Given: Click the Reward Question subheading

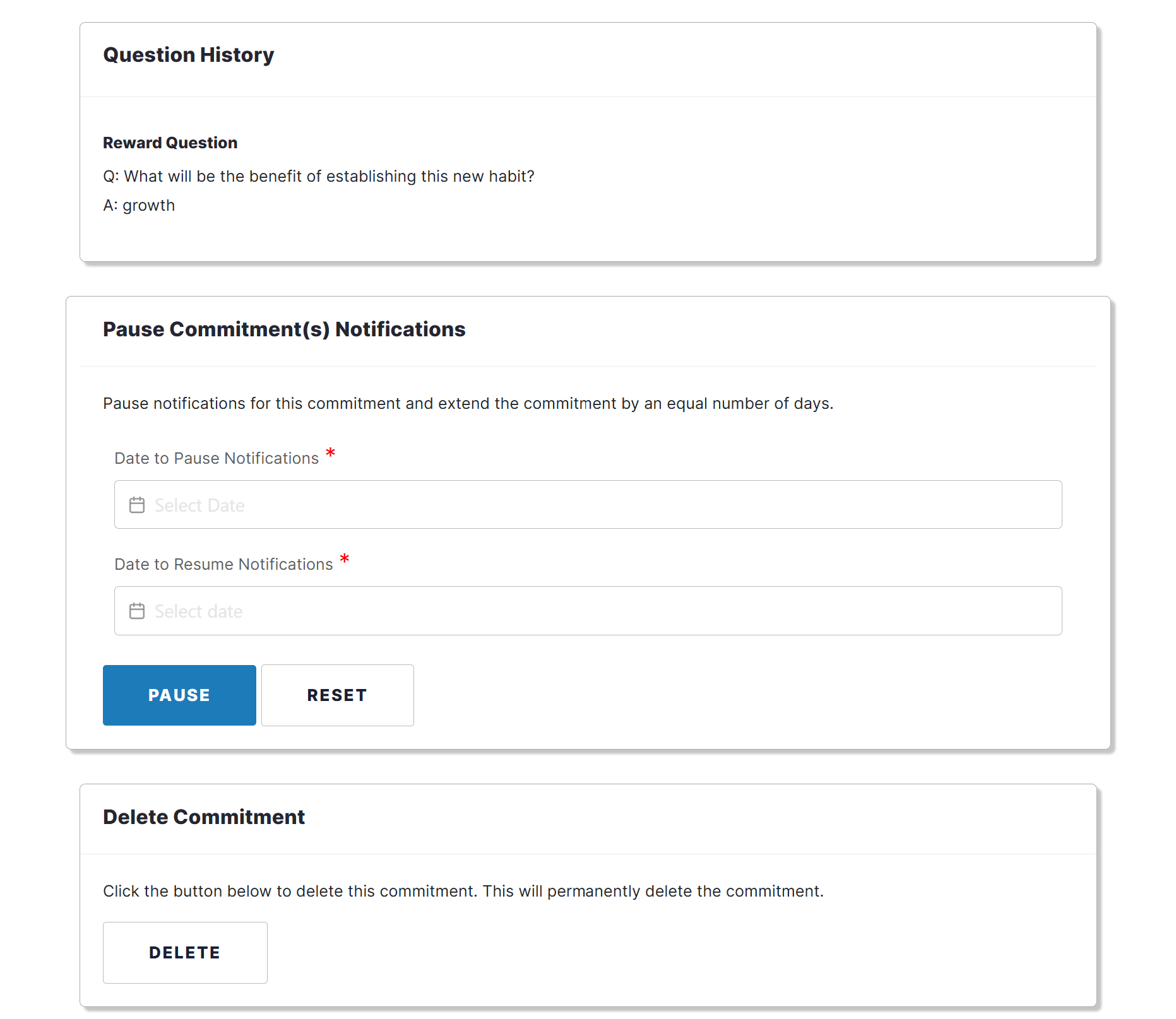Looking at the screenshot, I should [170, 143].
